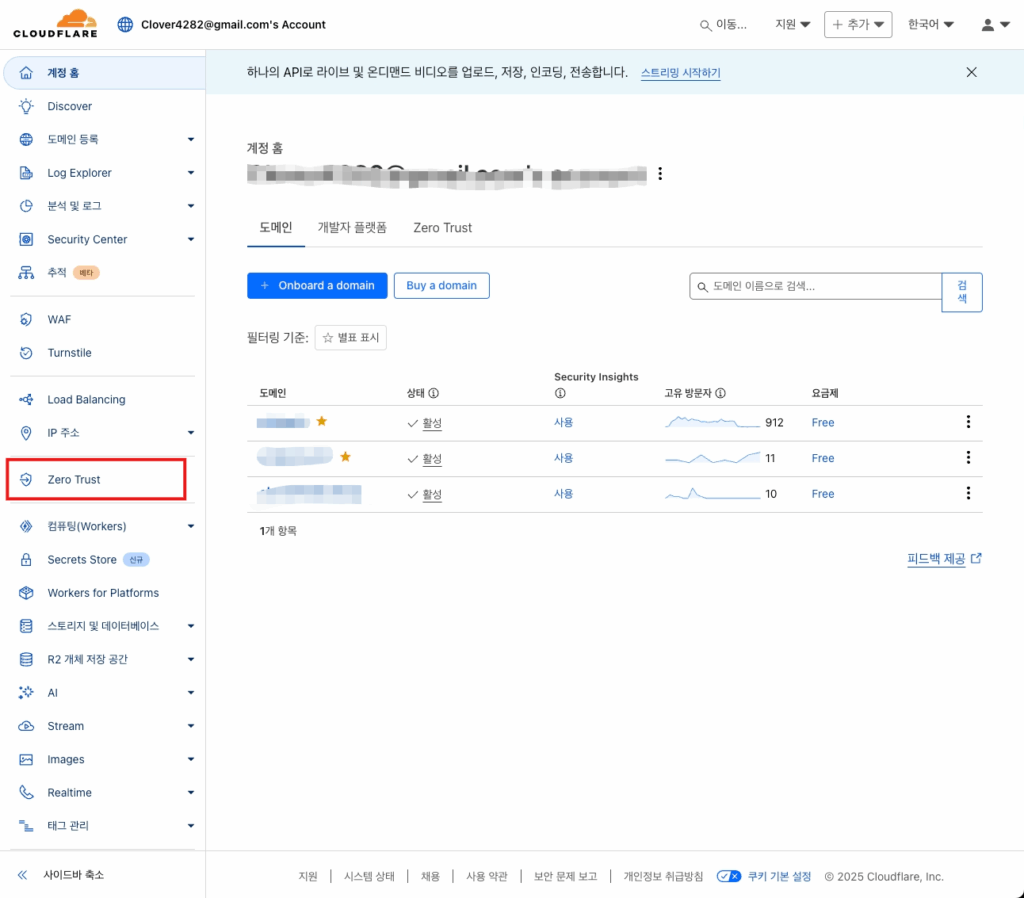Expand the Log Explorer section arrow
The height and width of the screenshot is (898, 1024).
coord(191,172)
